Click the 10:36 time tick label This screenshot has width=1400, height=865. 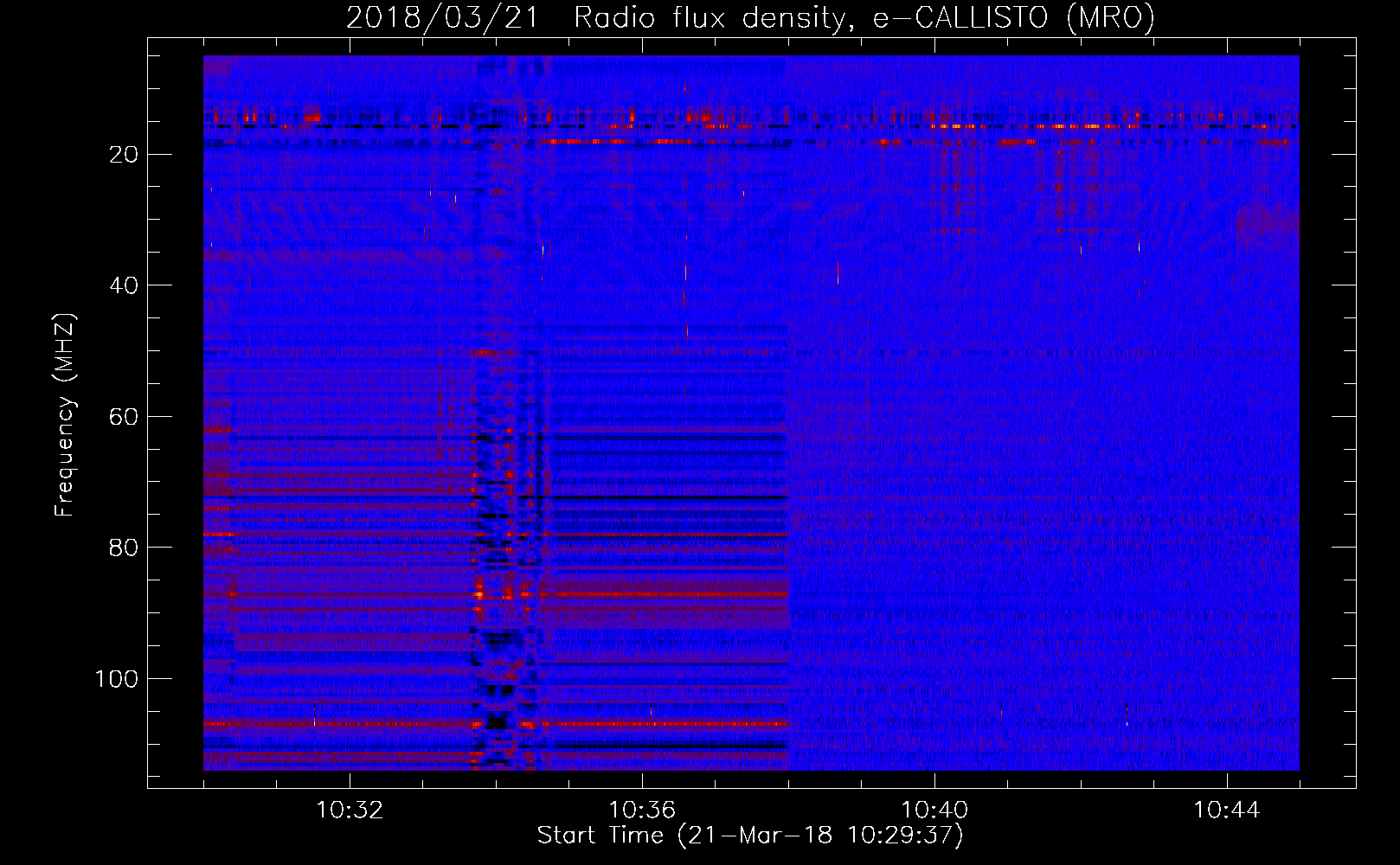642,811
